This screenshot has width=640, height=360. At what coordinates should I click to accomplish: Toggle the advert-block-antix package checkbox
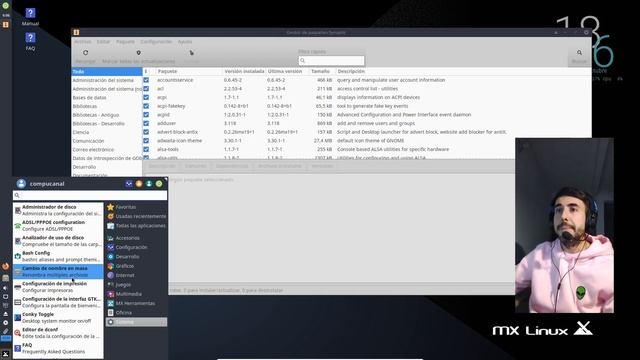pos(146,132)
